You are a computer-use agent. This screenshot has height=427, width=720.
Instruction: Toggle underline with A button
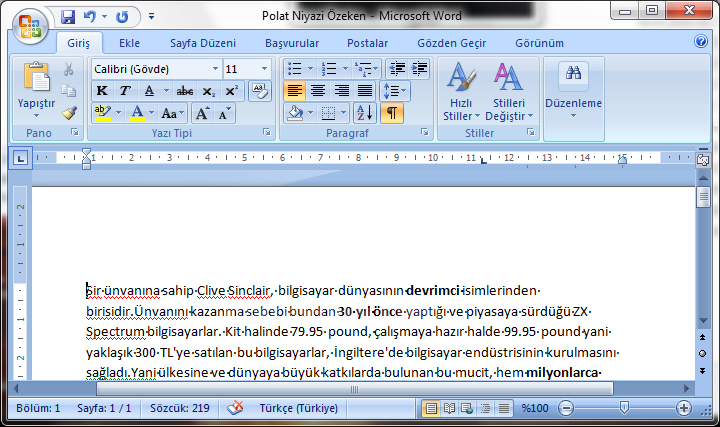149,91
